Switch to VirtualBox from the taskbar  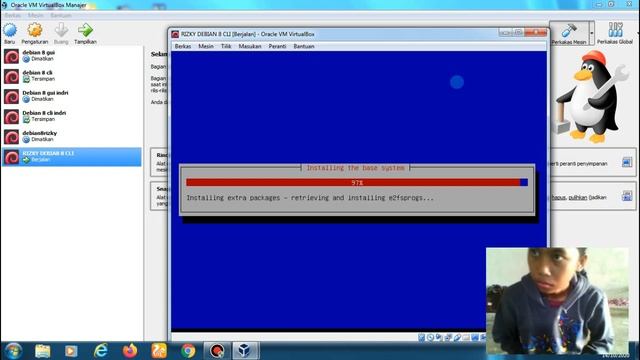[245, 351]
